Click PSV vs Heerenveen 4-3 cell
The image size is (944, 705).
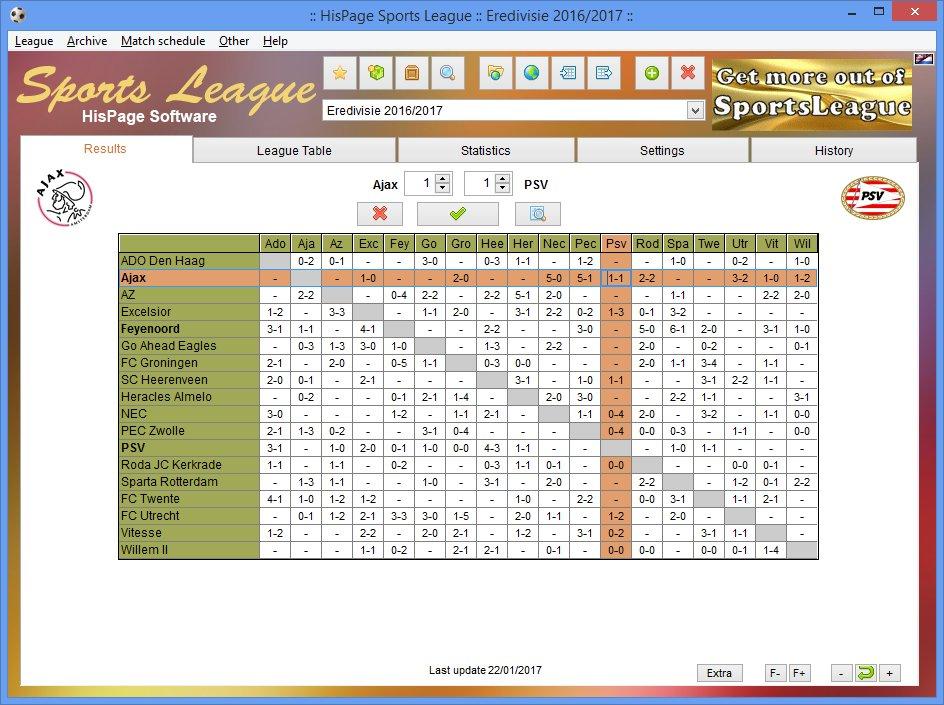(492, 448)
